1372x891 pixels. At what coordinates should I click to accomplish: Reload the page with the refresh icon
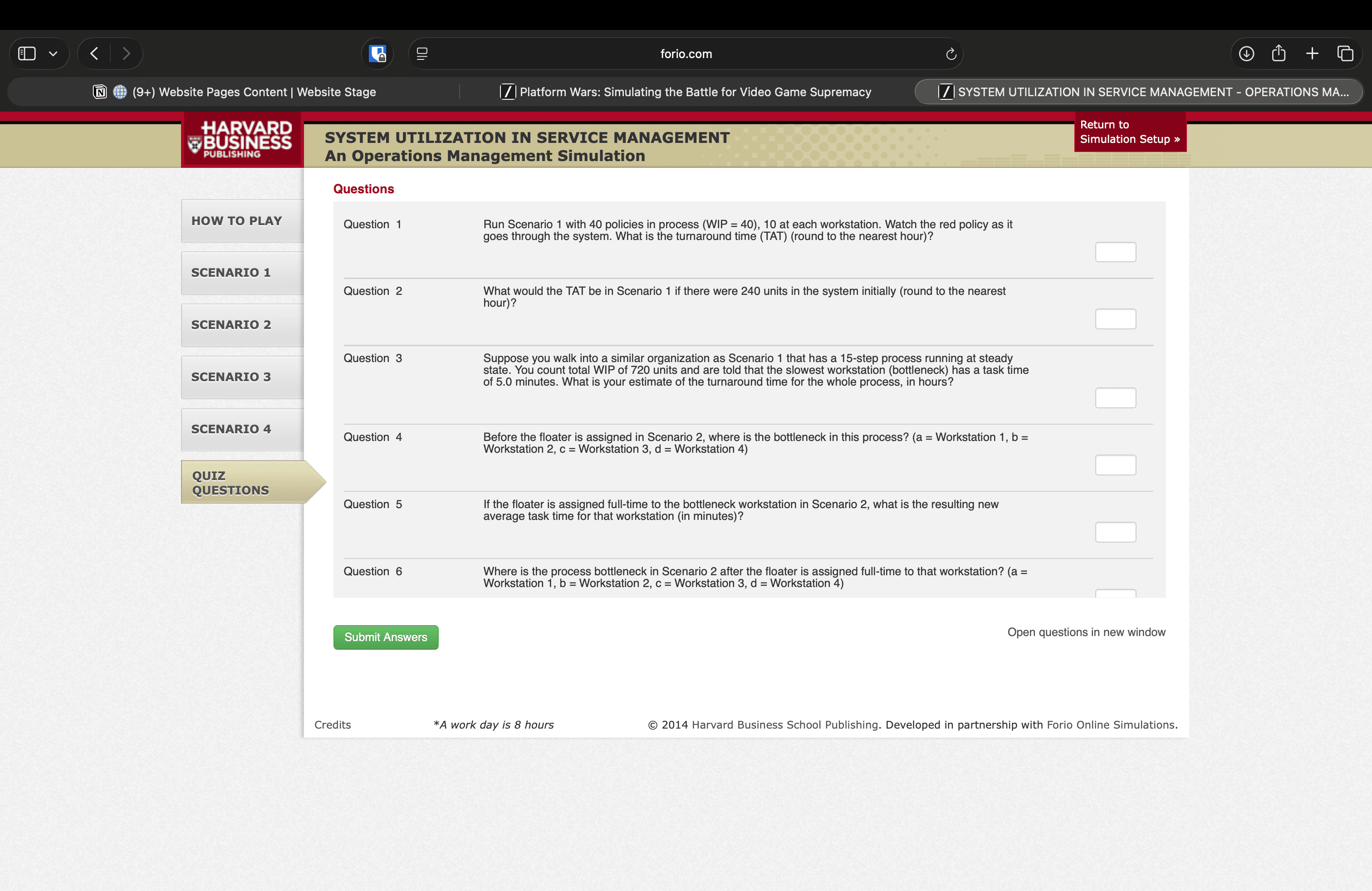coord(951,54)
